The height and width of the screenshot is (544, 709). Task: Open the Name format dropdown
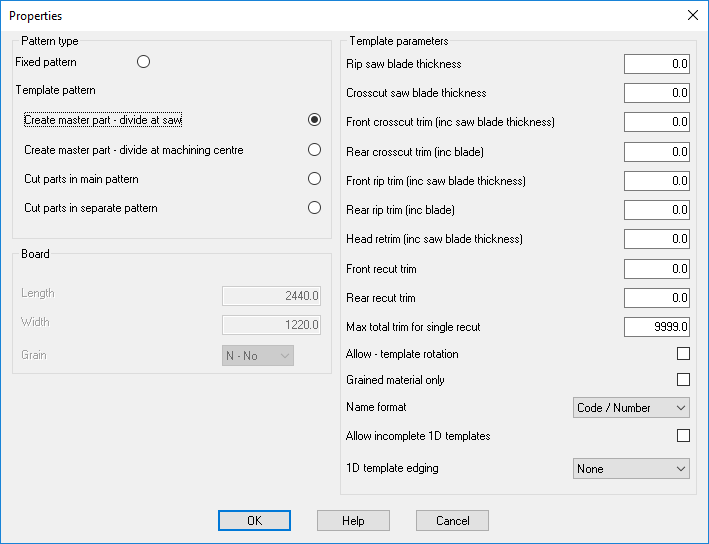631,407
